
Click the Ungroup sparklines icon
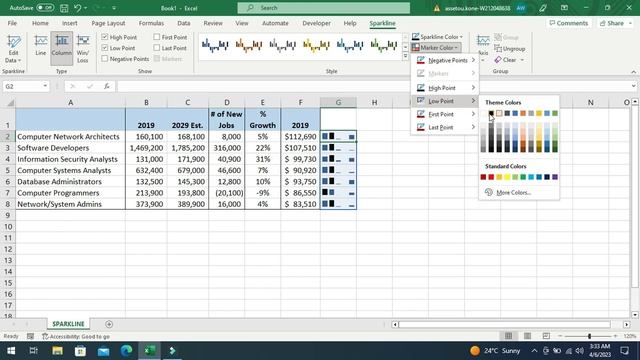coord(510,49)
